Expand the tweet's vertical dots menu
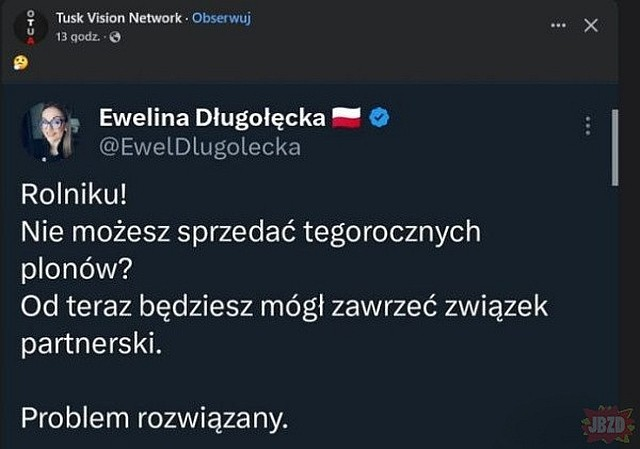Viewport: 640px width, 449px height. point(587,126)
